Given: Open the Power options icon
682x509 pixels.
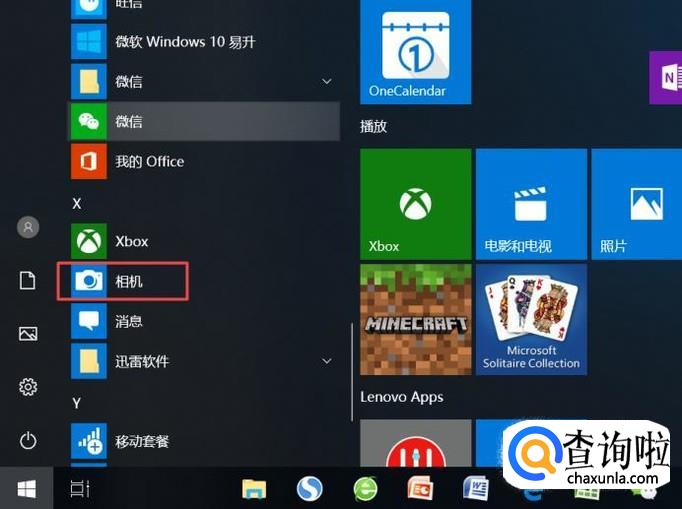Looking at the screenshot, I should 28,441.
